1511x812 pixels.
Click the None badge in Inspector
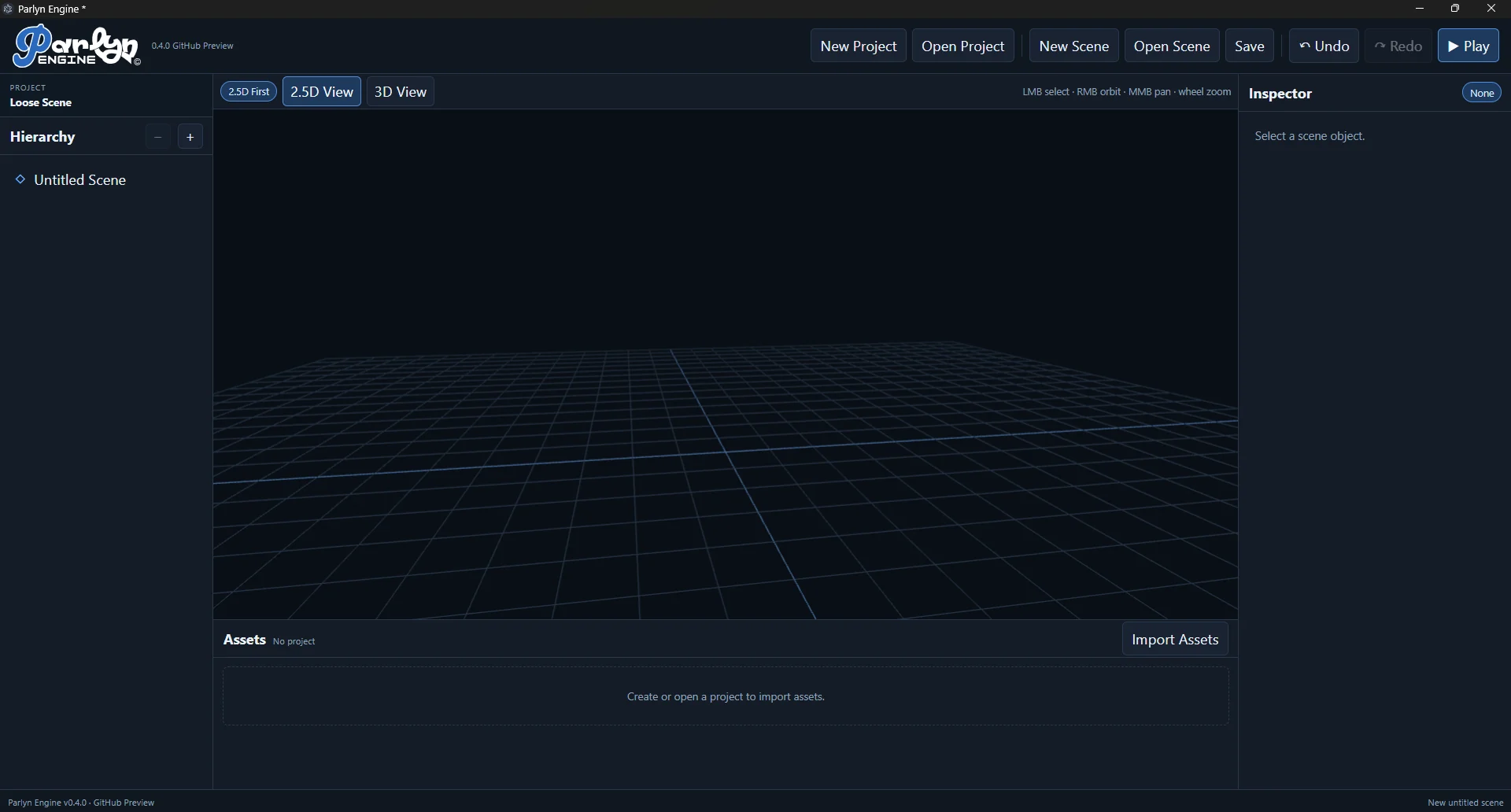pyautogui.click(x=1482, y=93)
